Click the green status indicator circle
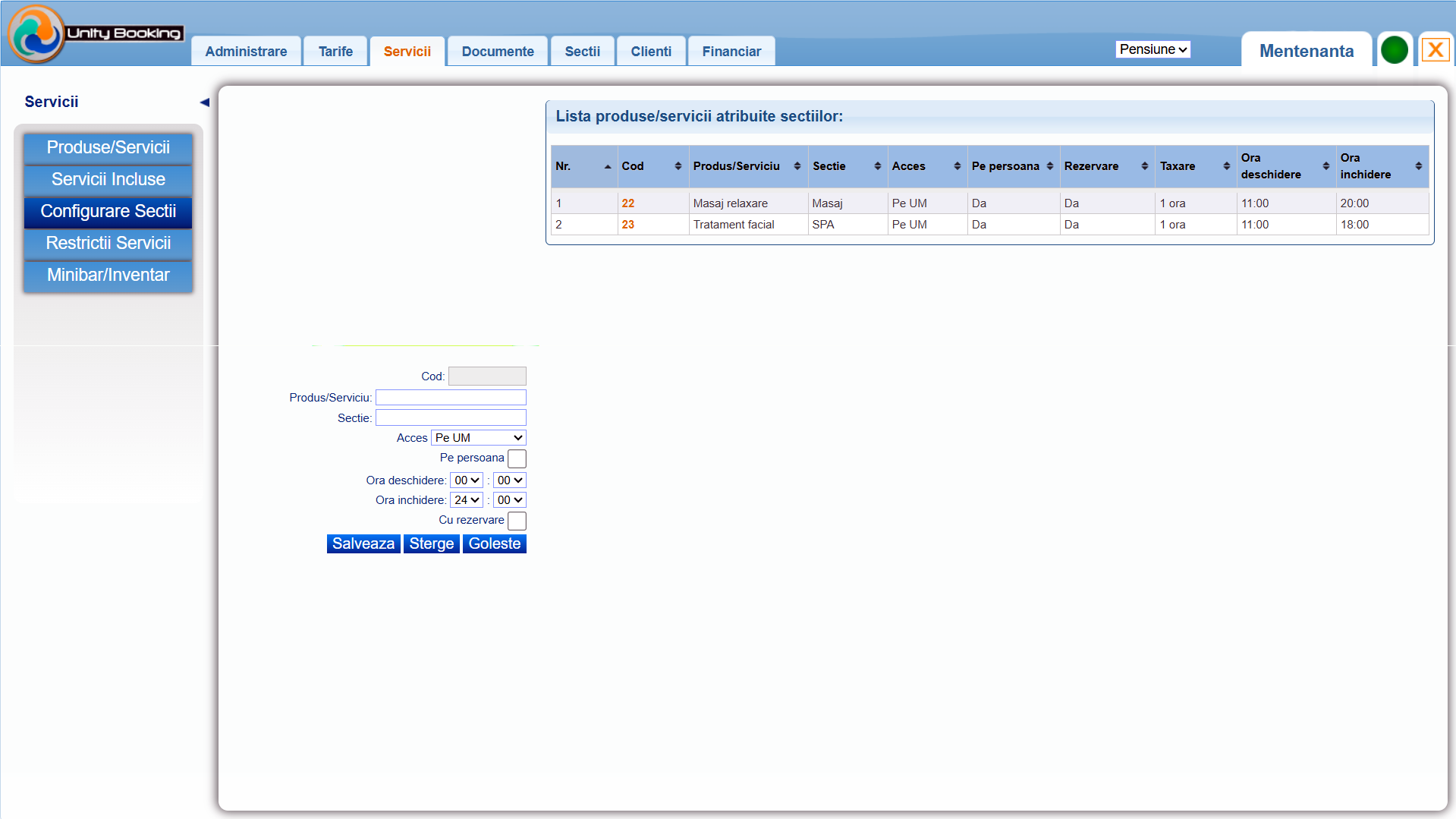The width and height of the screenshot is (1456, 819). point(1394,51)
